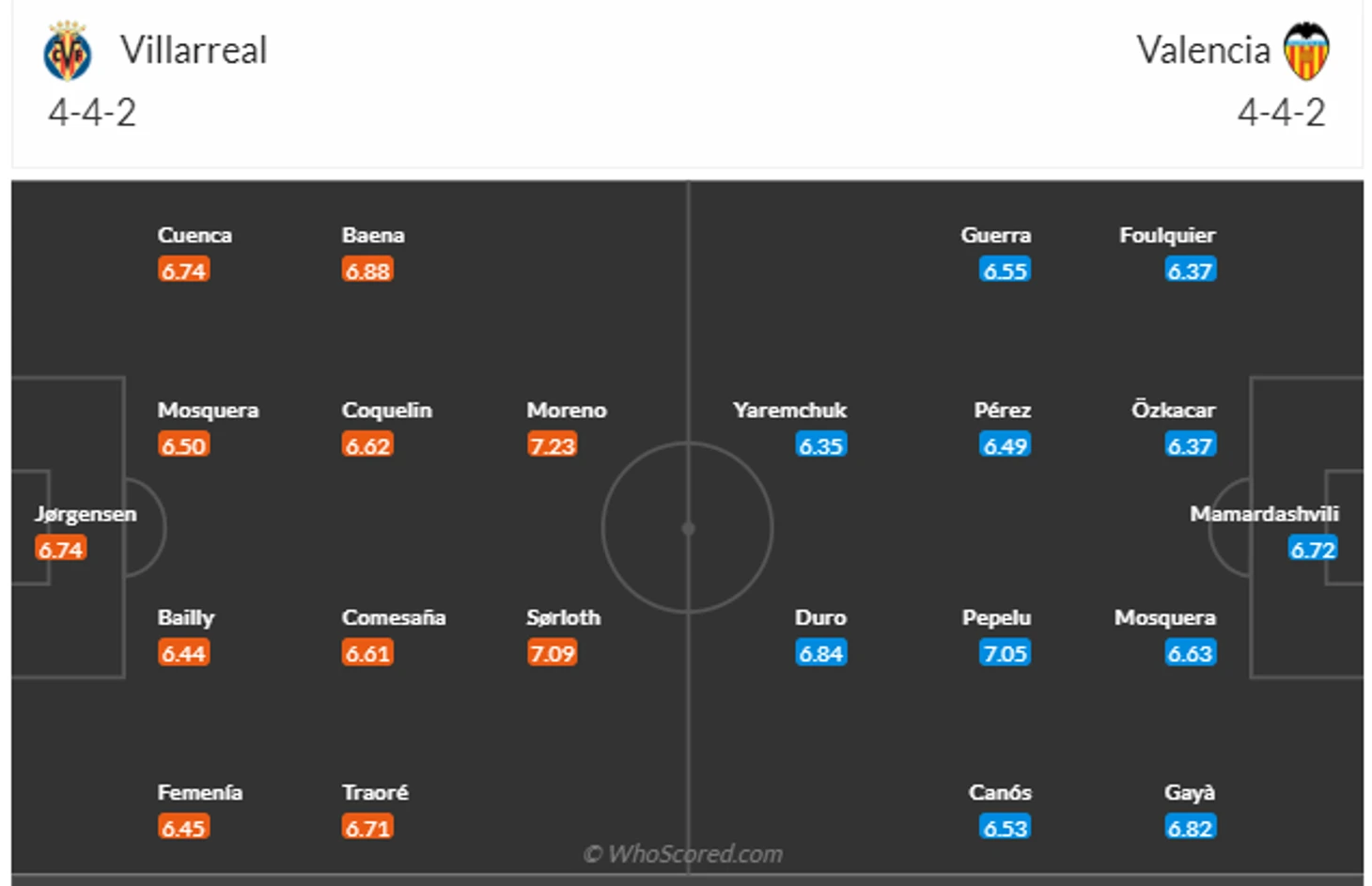Click Duro's 6.84 rating badge
Viewport: 1372px width, 886px height.
[820, 653]
